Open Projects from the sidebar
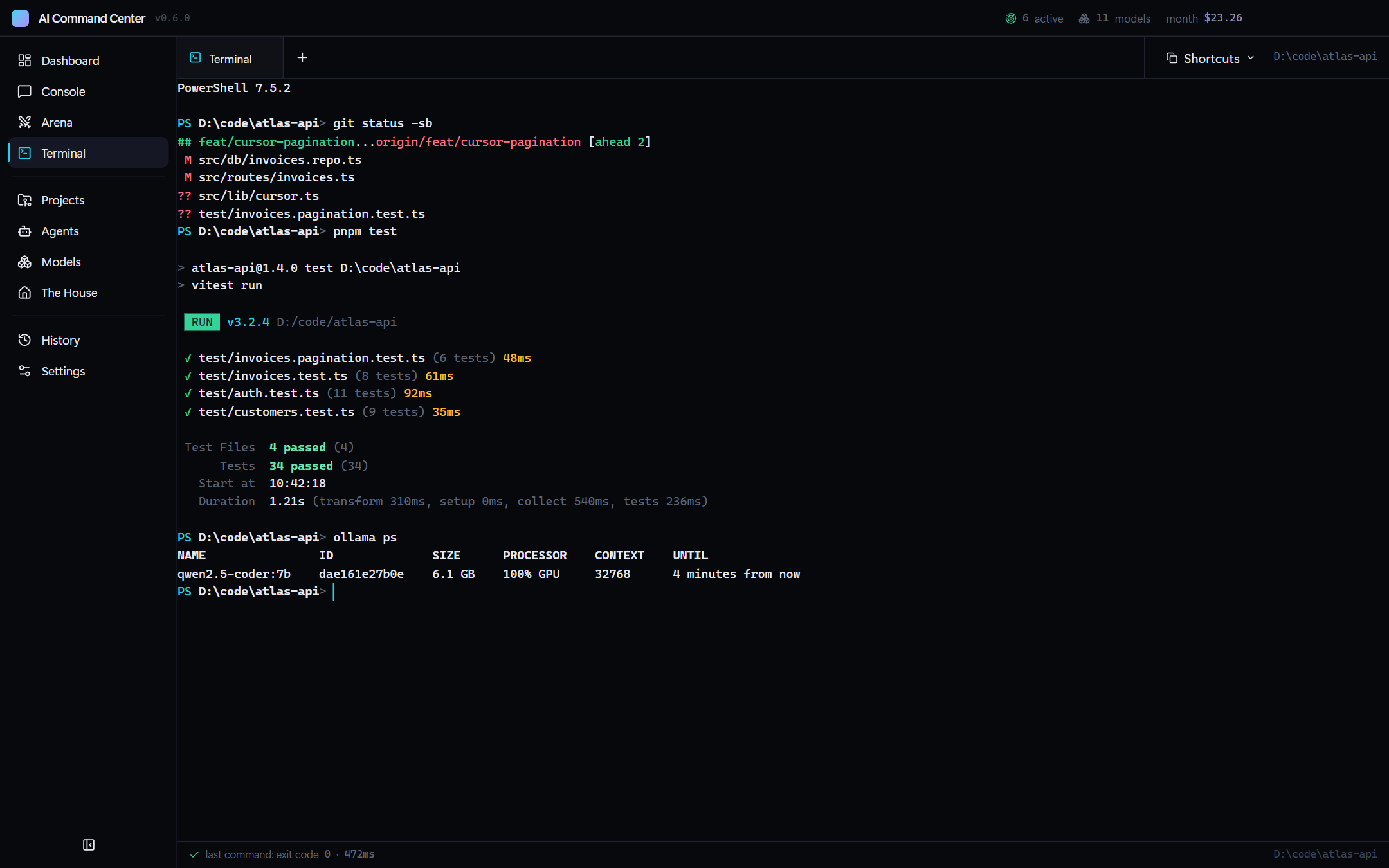 coord(89,200)
